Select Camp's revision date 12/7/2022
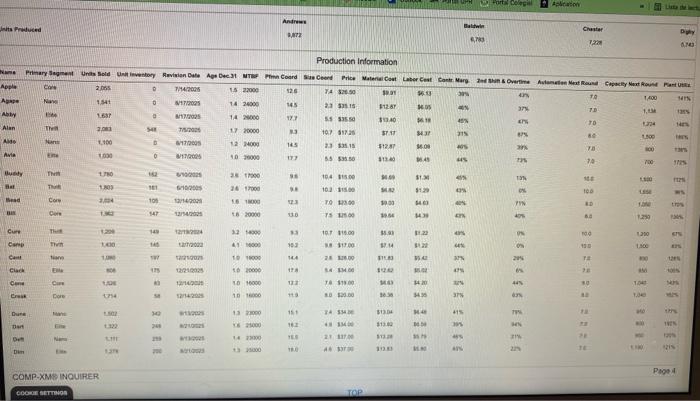700x401 pixels. pos(190,245)
